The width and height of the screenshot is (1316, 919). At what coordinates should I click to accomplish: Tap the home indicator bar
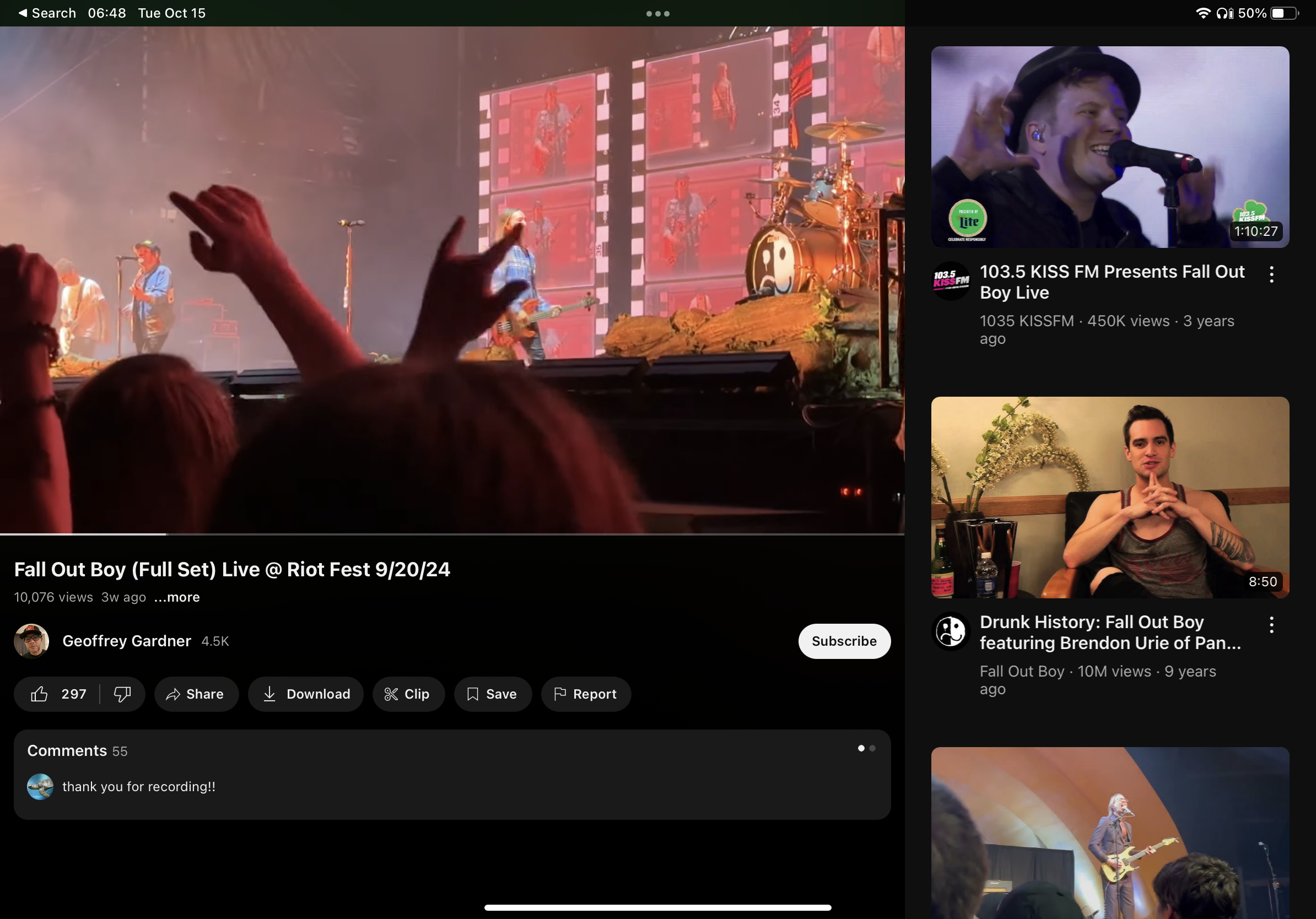click(657, 907)
